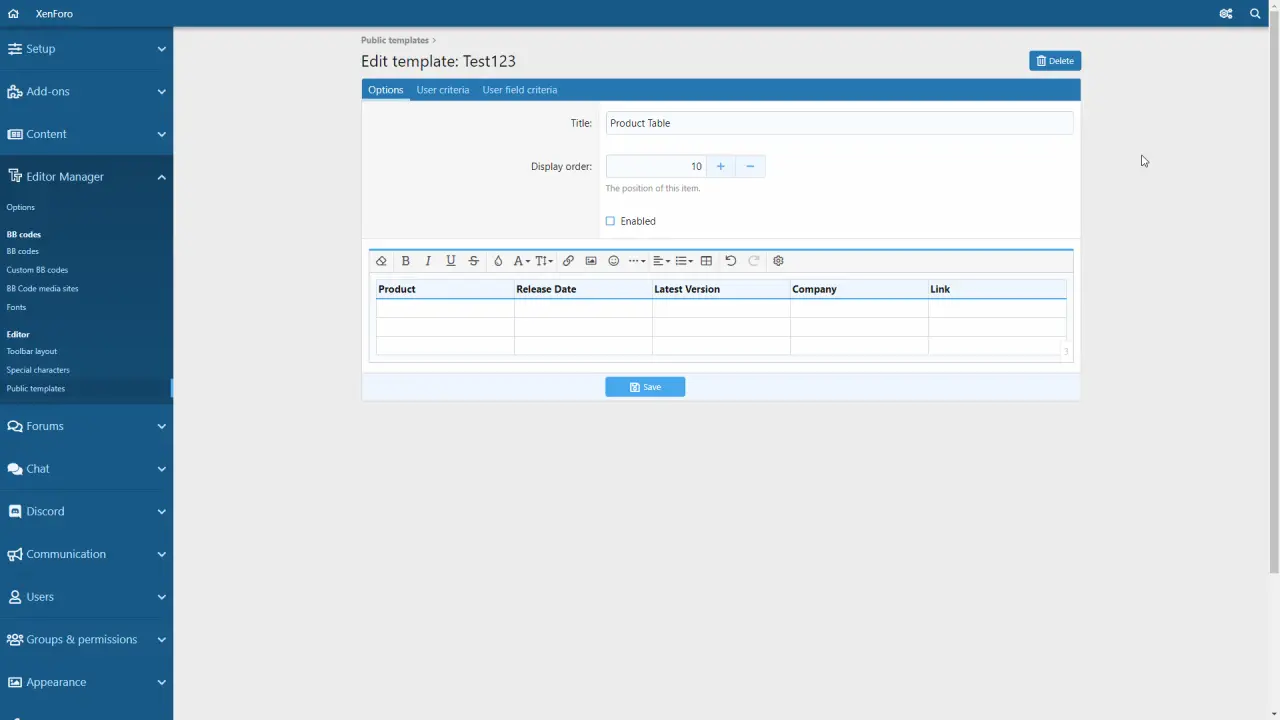Click the insert table icon

click(706, 261)
